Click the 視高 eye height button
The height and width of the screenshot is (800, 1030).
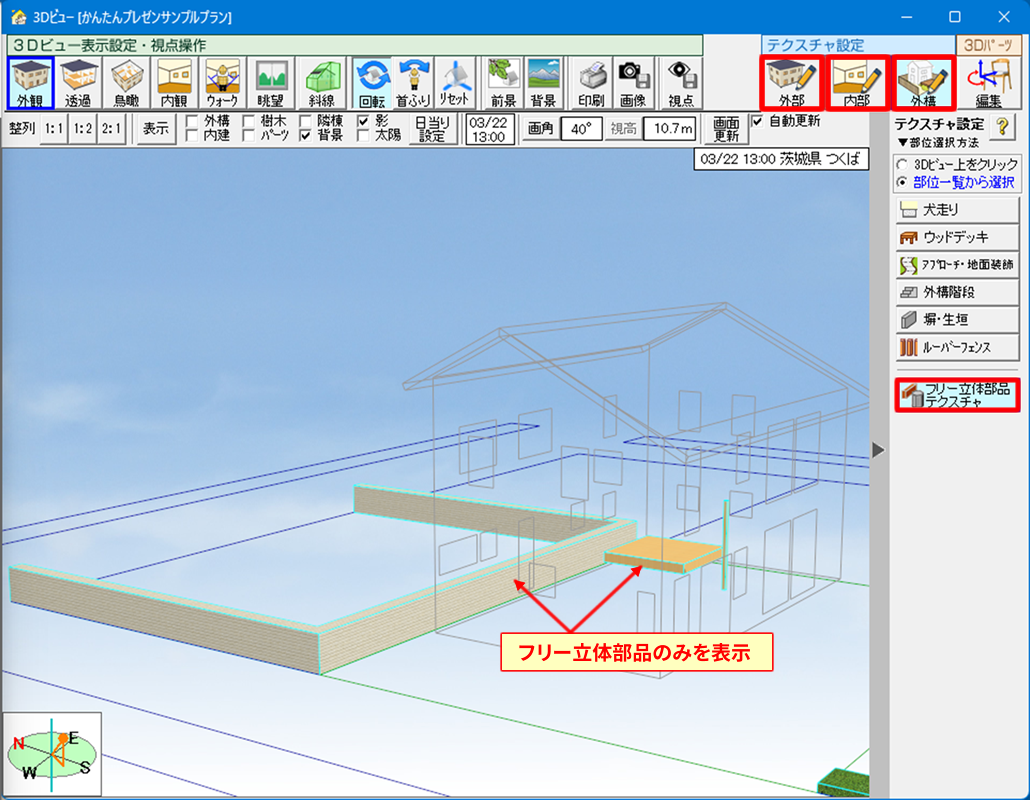tap(623, 129)
